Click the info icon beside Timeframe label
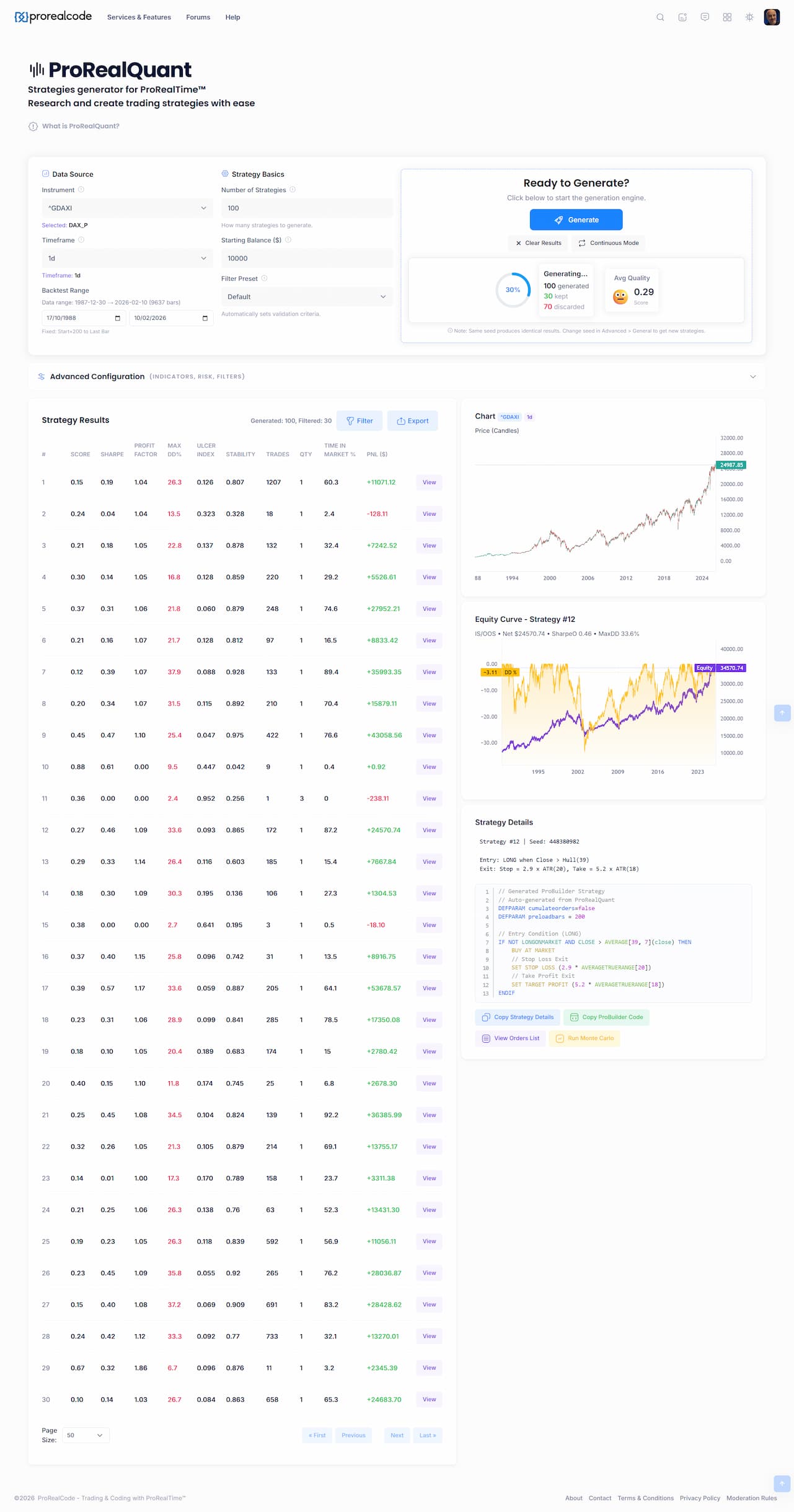This screenshot has width=794, height=1512. (81, 240)
